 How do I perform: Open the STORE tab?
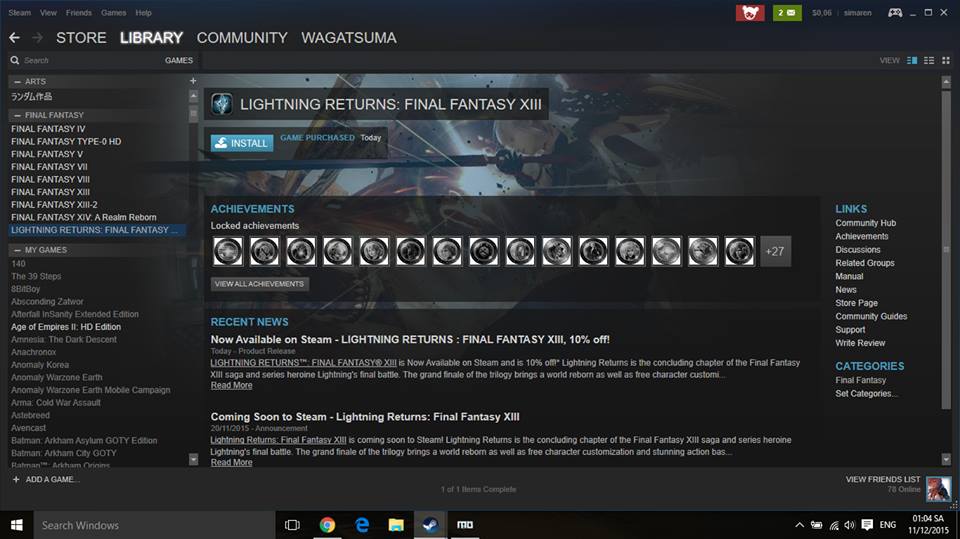coord(81,38)
